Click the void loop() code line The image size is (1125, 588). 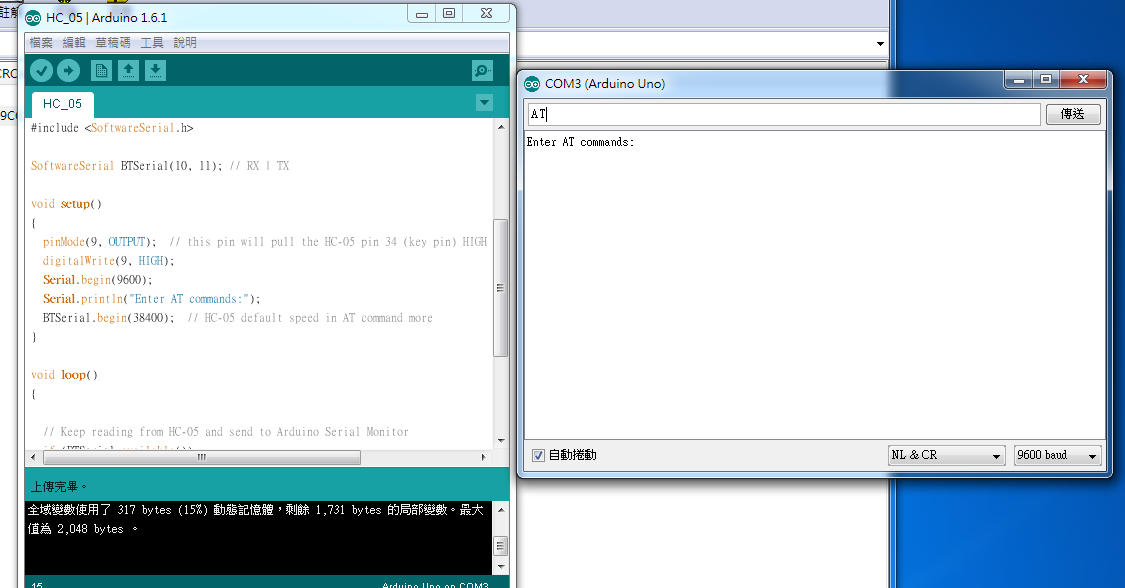click(x=64, y=375)
